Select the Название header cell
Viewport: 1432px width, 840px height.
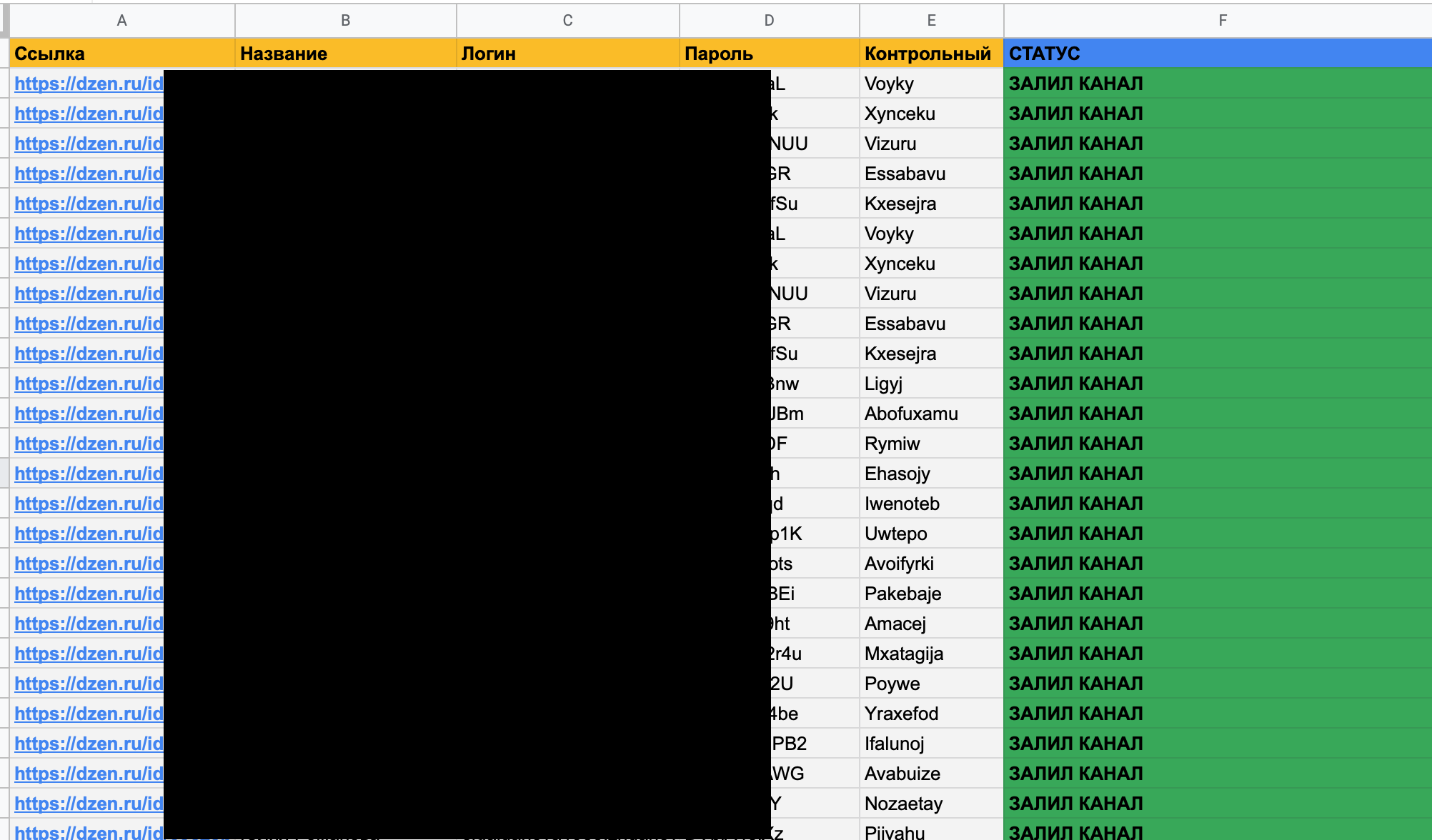pyautogui.click(x=345, y=54)
